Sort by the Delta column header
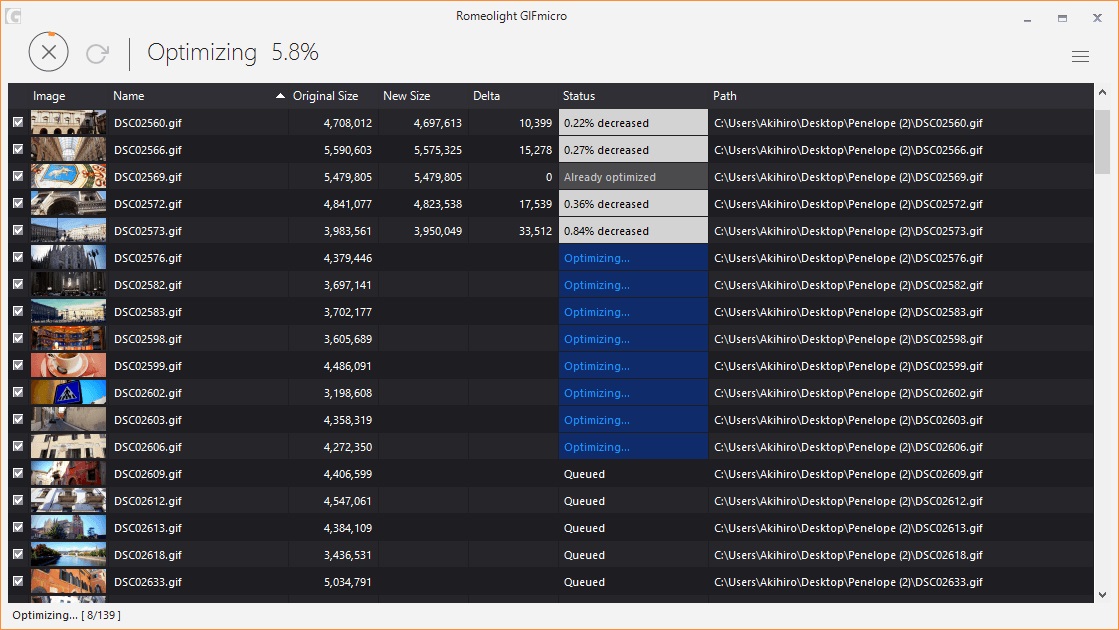Screen dimensions: 1119x630 click(486, 96)
